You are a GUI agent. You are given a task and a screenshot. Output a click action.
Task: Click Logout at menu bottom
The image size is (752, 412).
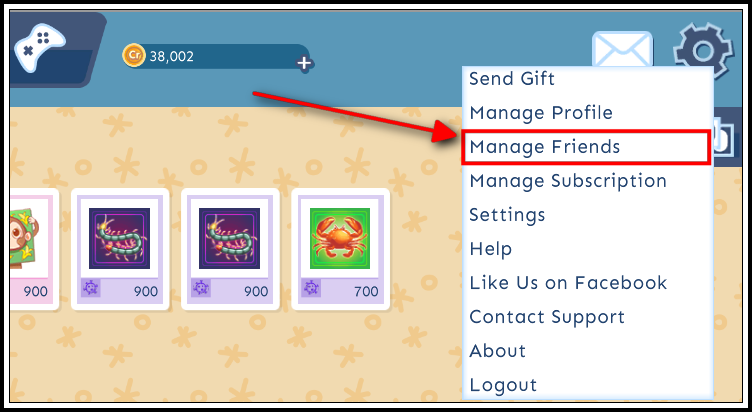tap(503, 385)
